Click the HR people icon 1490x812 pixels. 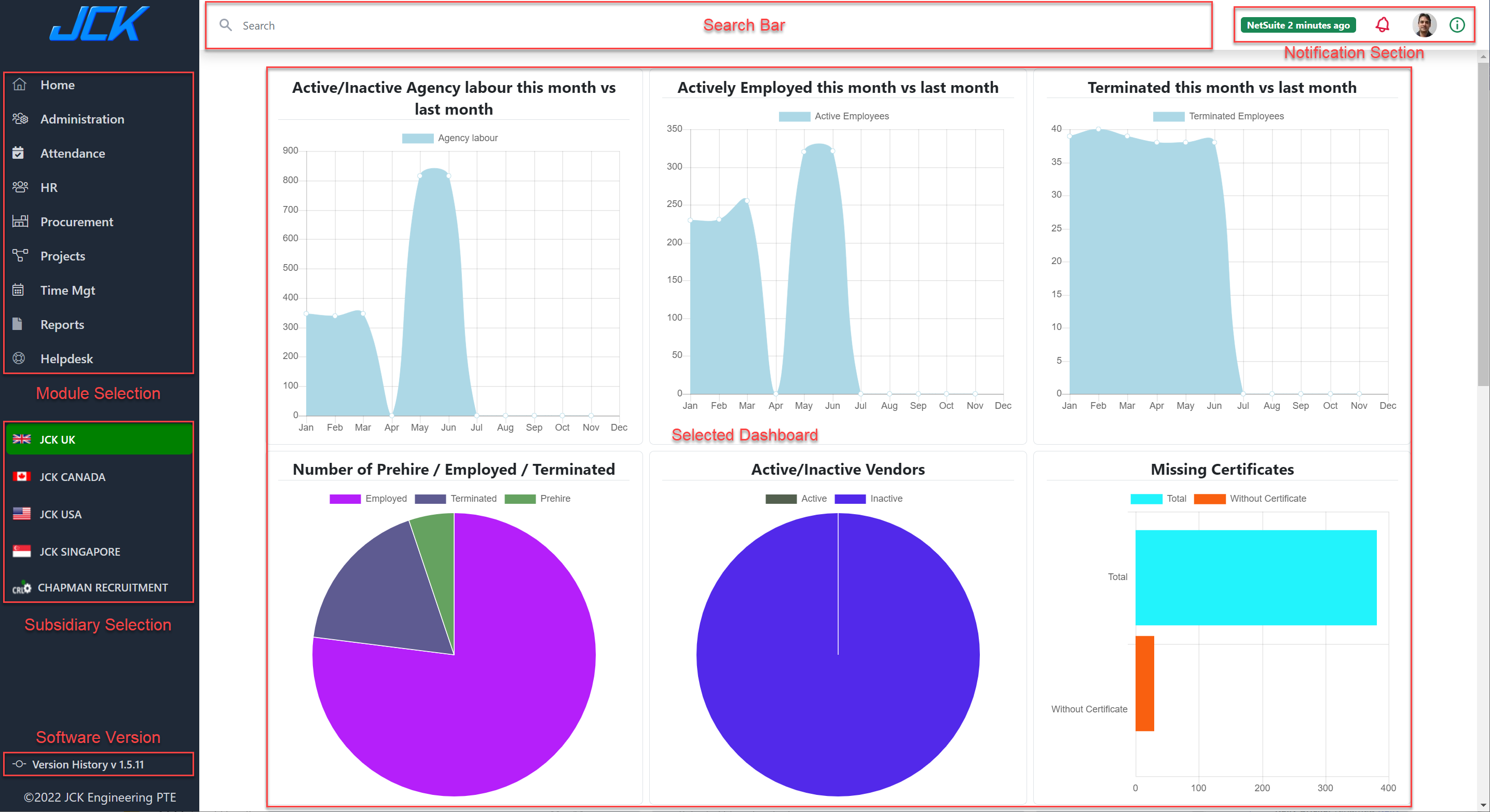(20, 187)
